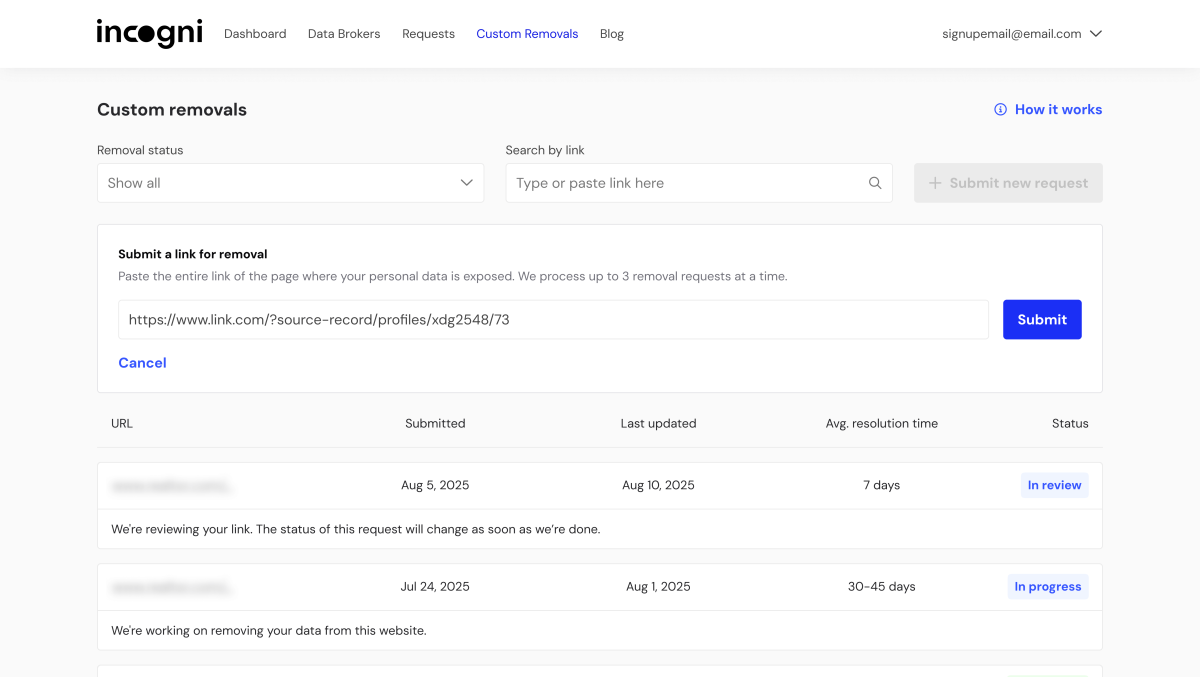
Task: Select the blurred URL submitted Aug 5, 2025
Action: [x=172, y=486]
